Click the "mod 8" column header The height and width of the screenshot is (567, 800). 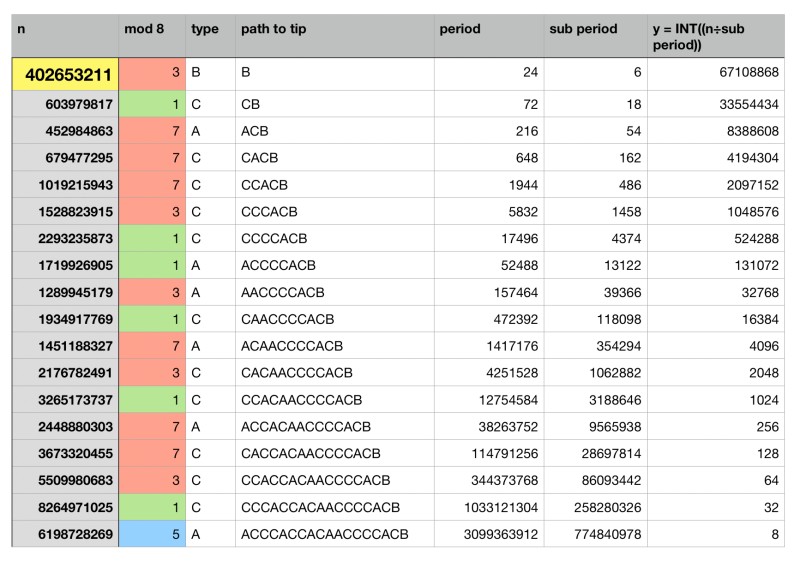[152, 36]
